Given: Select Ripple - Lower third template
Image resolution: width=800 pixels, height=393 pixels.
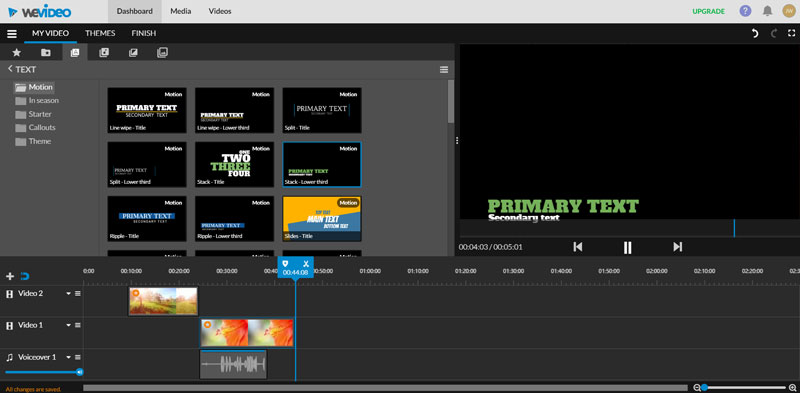Looking at the screenshot, I should pyautogui.click(x=235, y=218).
